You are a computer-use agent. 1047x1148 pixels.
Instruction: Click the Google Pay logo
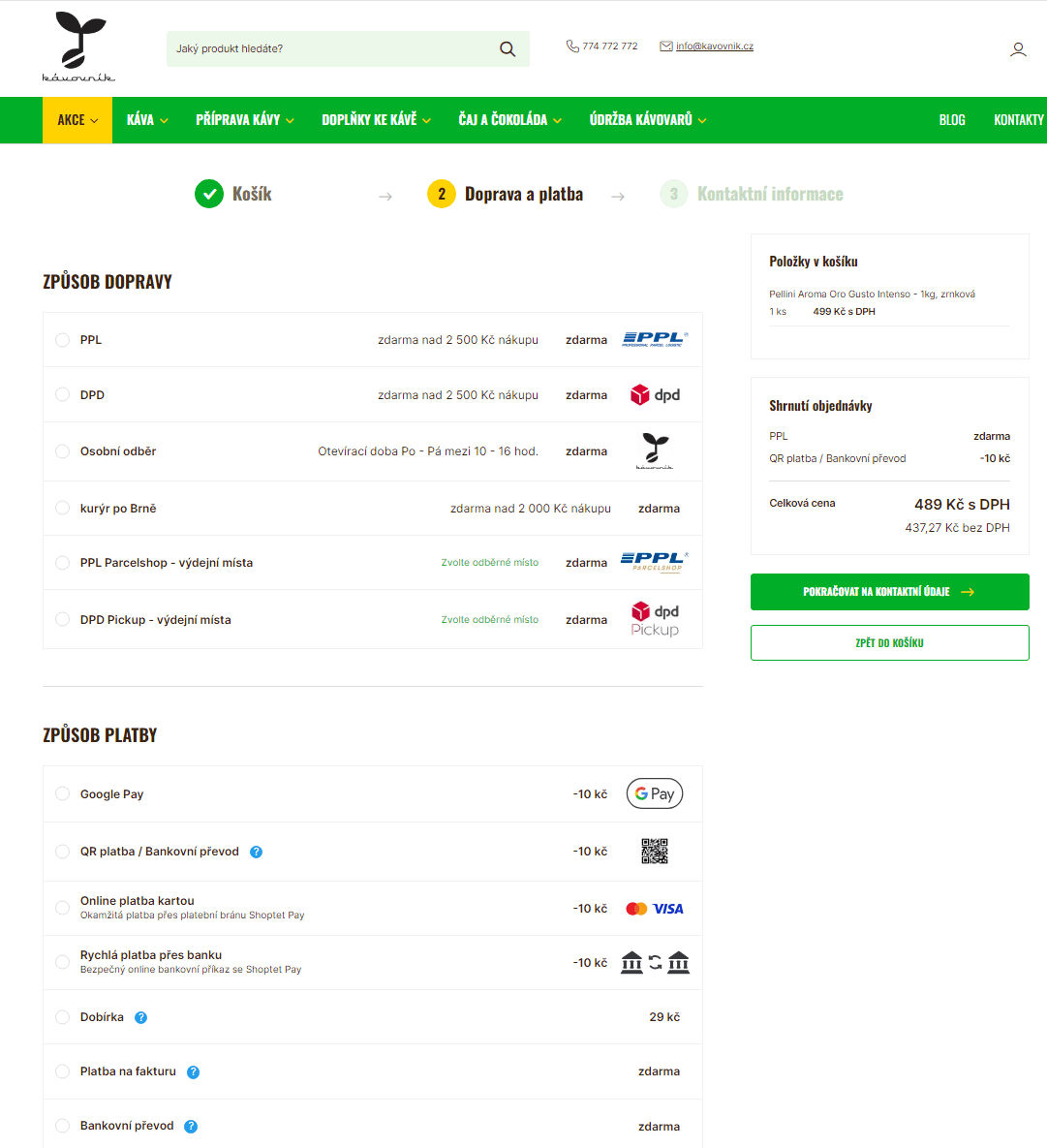655,793
